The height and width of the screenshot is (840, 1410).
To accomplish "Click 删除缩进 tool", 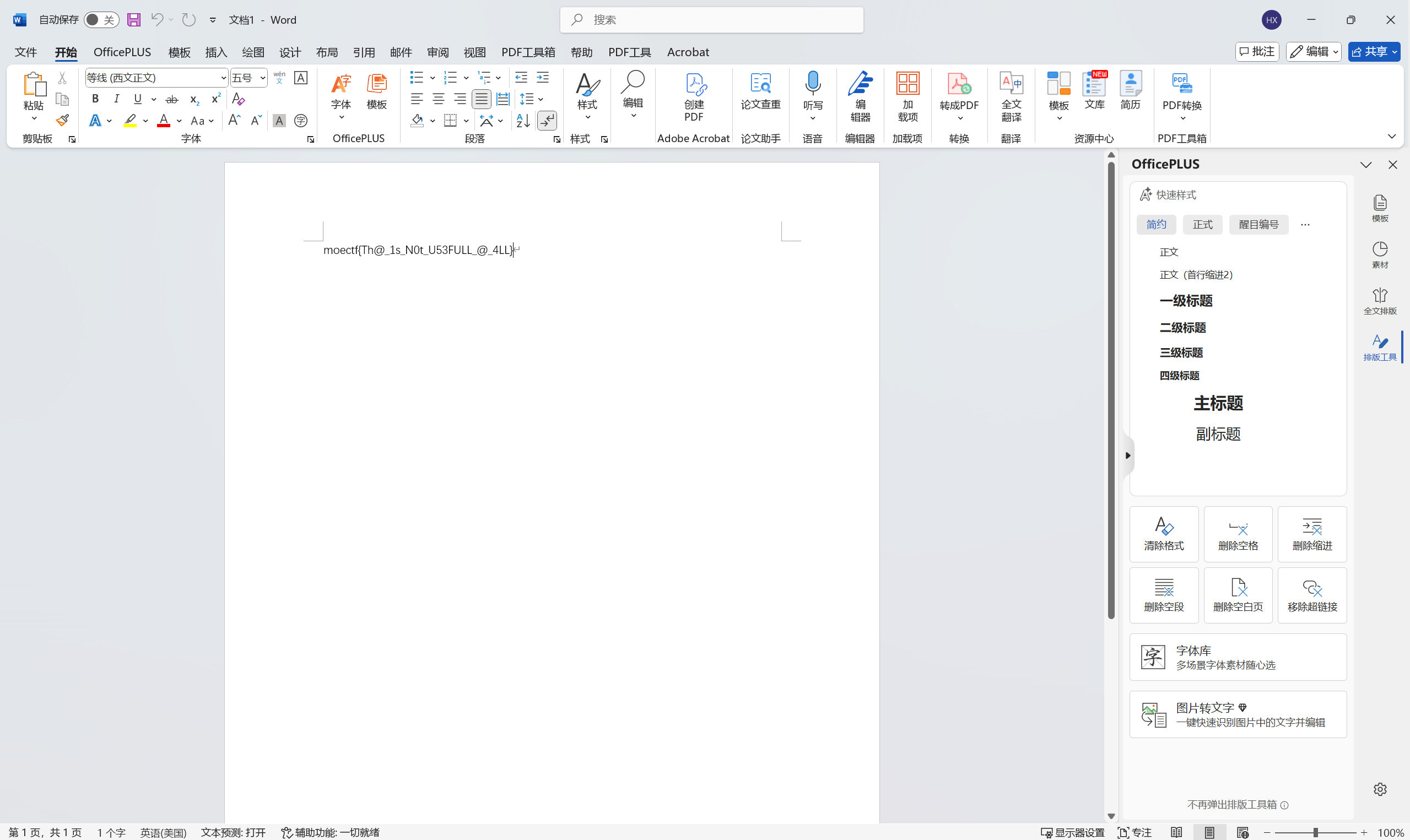I will point(1312,534).
